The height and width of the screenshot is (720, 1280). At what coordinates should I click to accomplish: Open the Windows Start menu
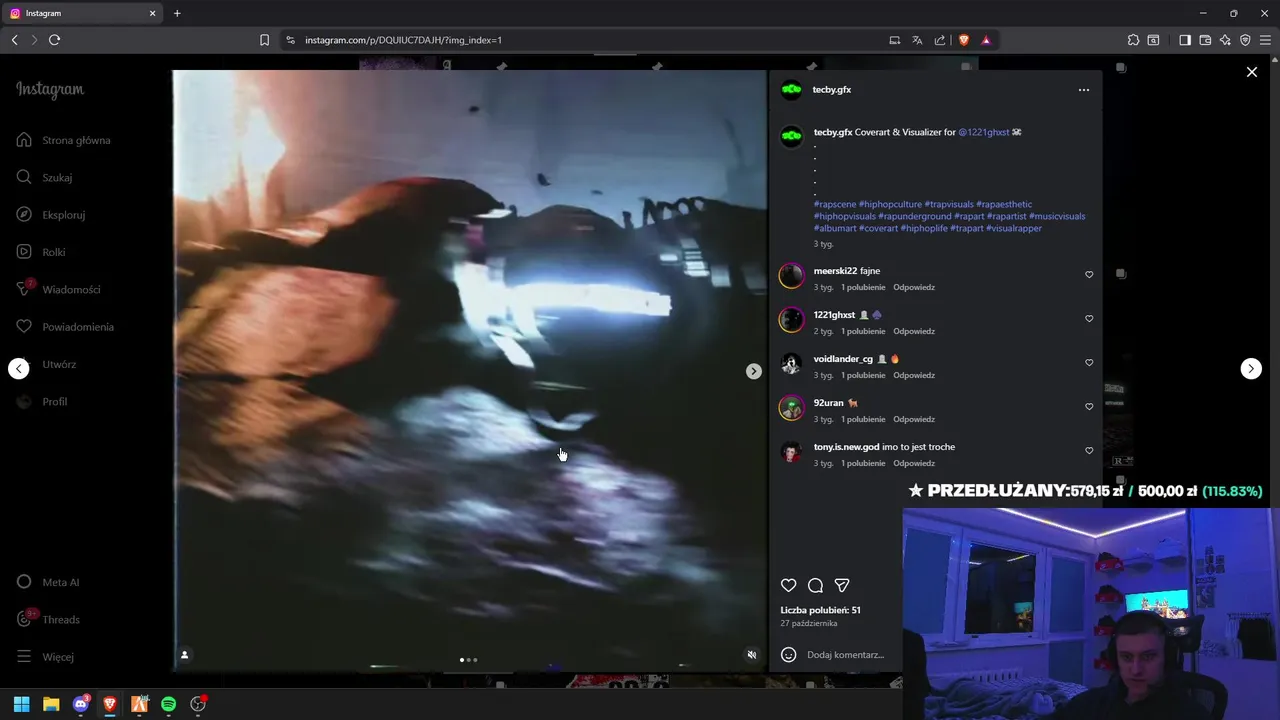click(21, 704)
